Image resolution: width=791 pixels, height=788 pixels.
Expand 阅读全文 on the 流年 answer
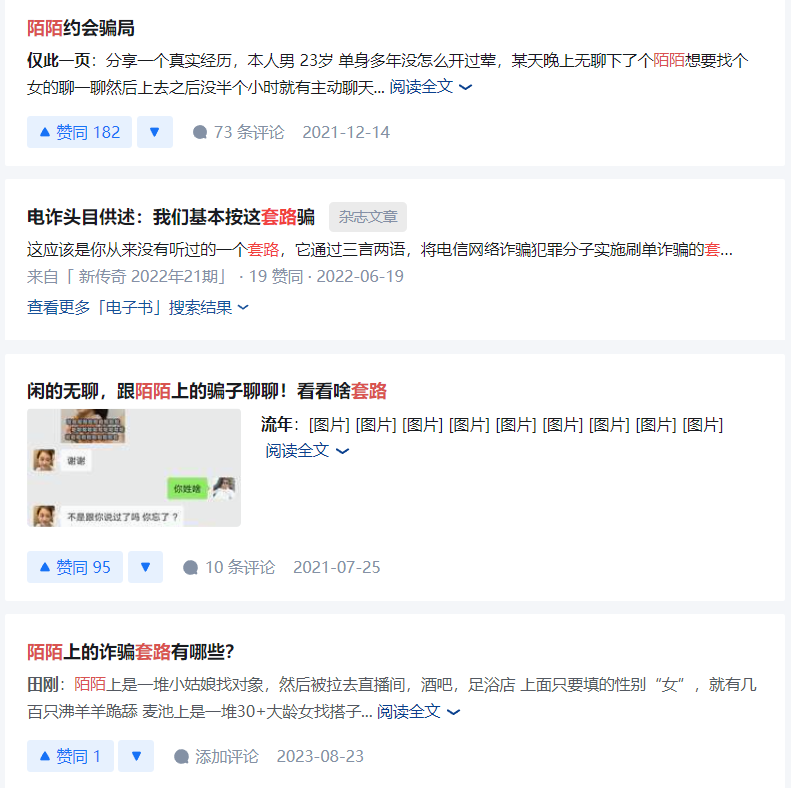coord(307,451)
